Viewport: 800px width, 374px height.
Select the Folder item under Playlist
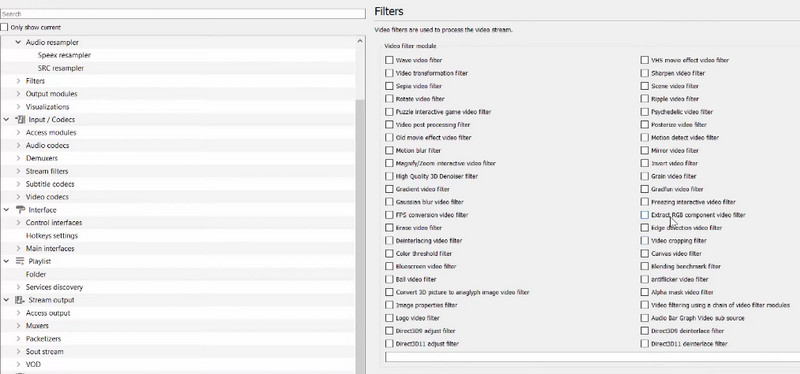coord(36,274)
